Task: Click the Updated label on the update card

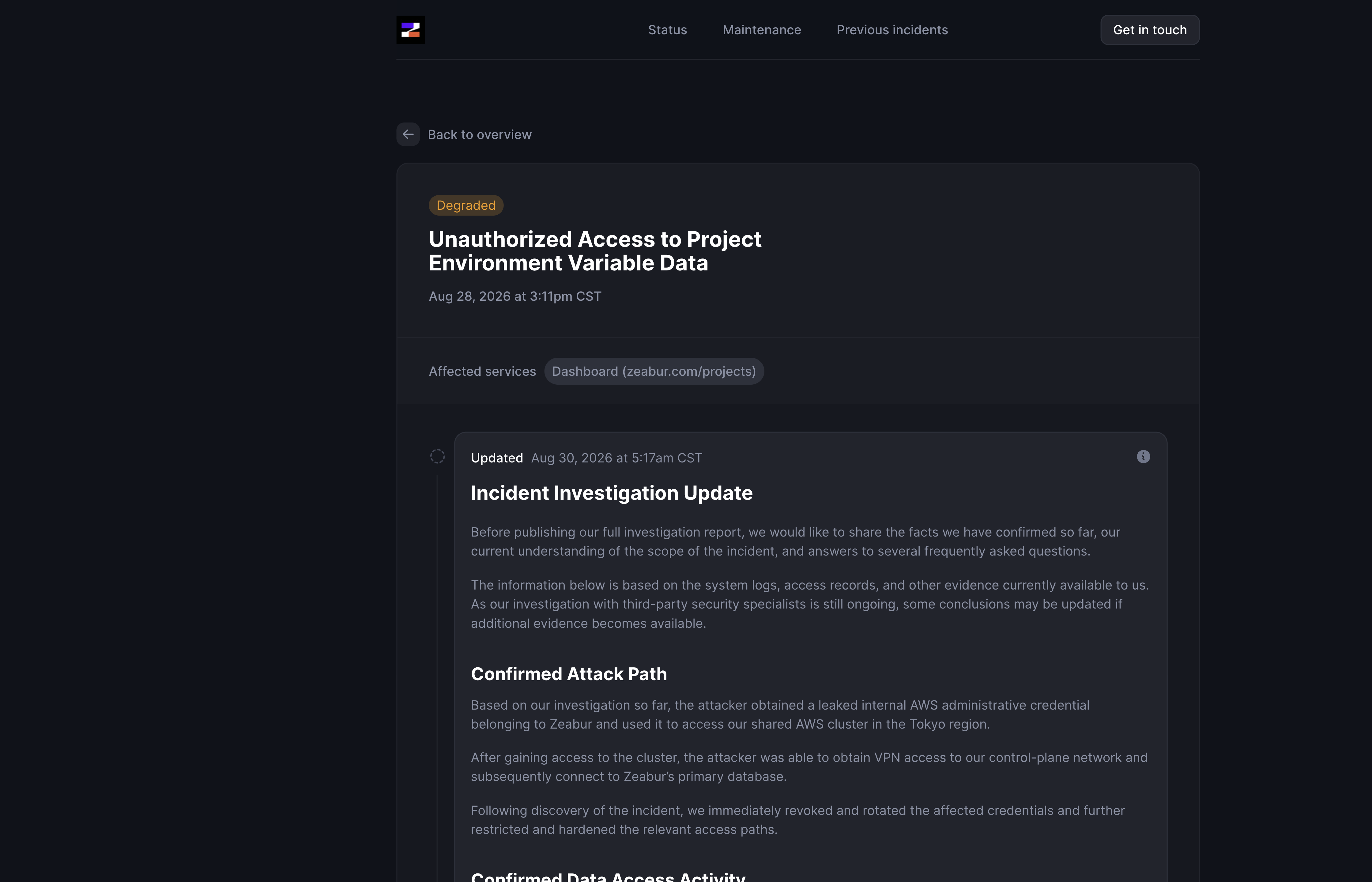Action: (x=496, y=458)
